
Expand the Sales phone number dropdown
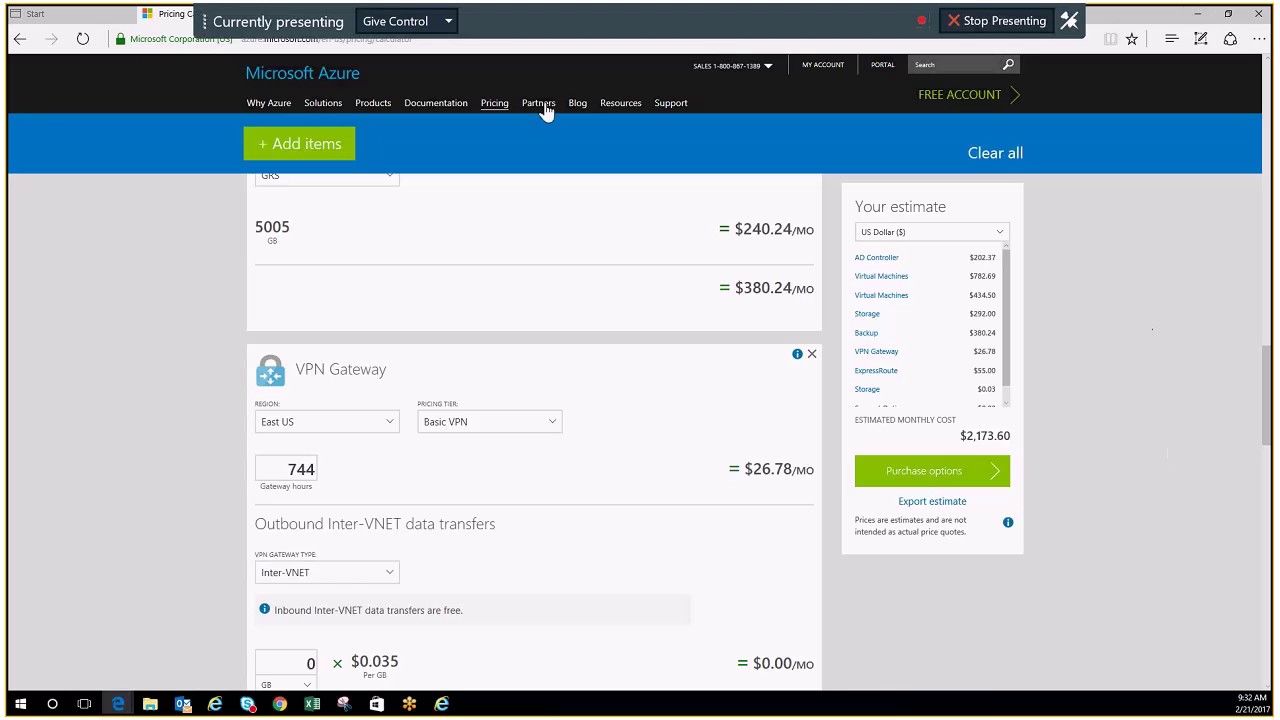(768, 66)
